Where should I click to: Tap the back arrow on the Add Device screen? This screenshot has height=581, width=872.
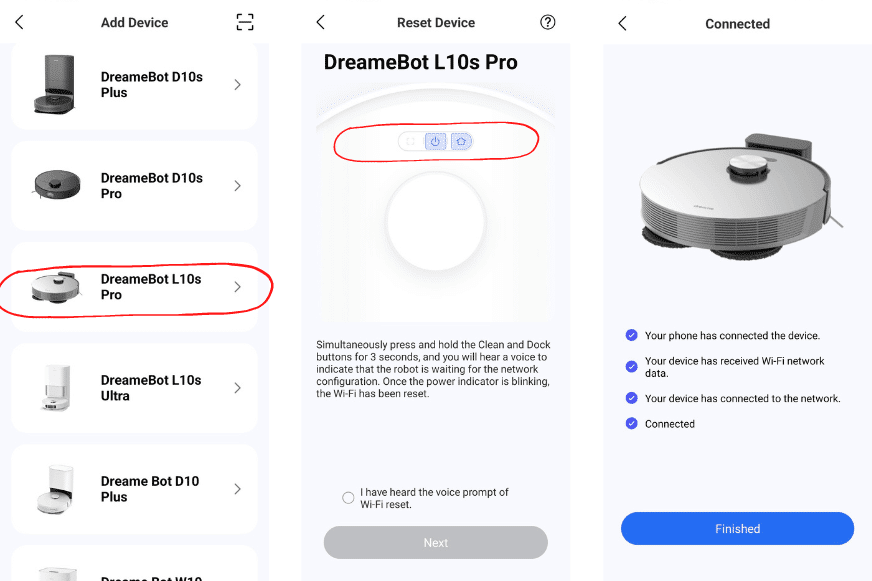[18, 21]
